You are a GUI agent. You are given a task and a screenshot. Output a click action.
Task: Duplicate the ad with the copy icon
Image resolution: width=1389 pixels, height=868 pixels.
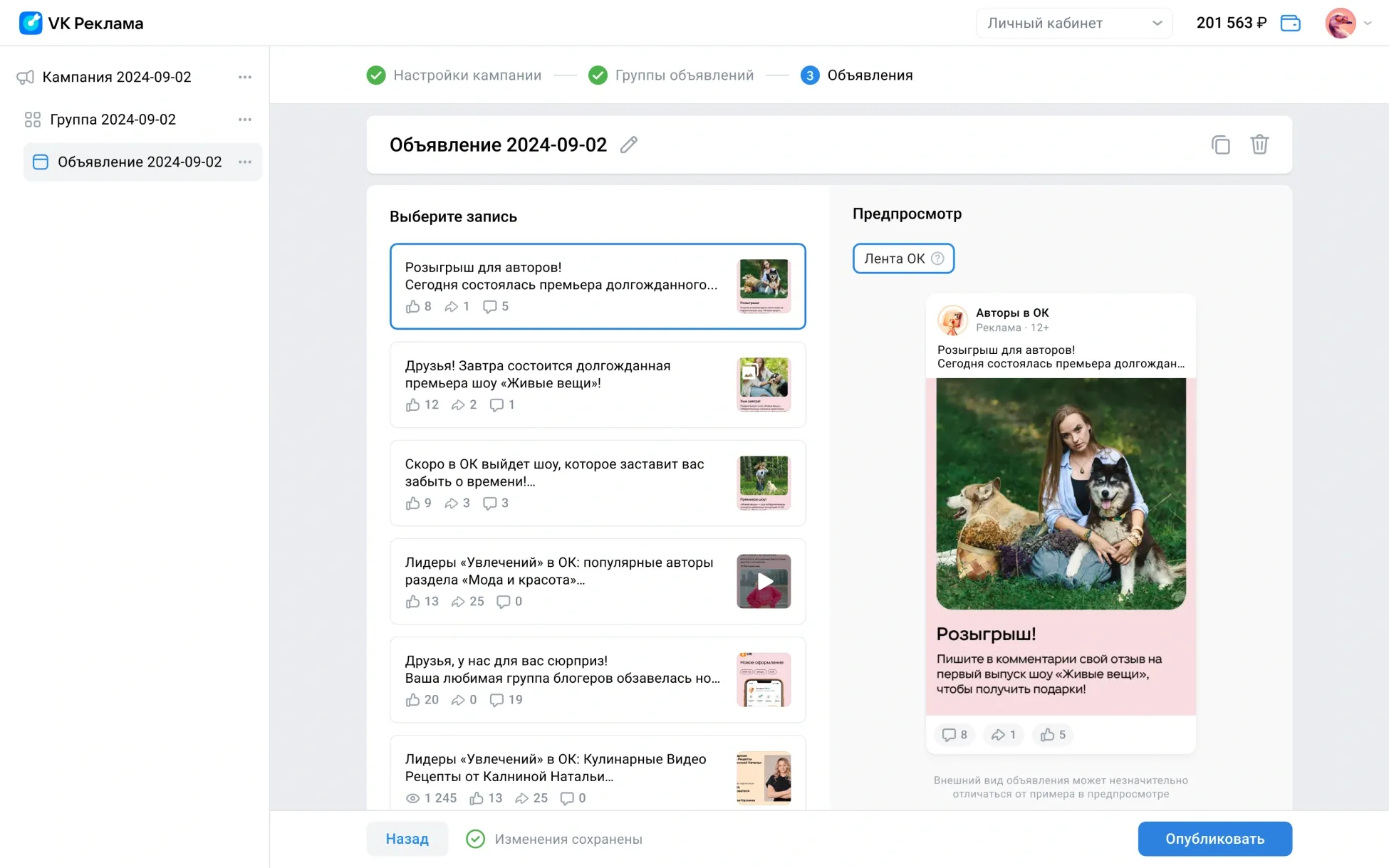(x=1220, y=145)
